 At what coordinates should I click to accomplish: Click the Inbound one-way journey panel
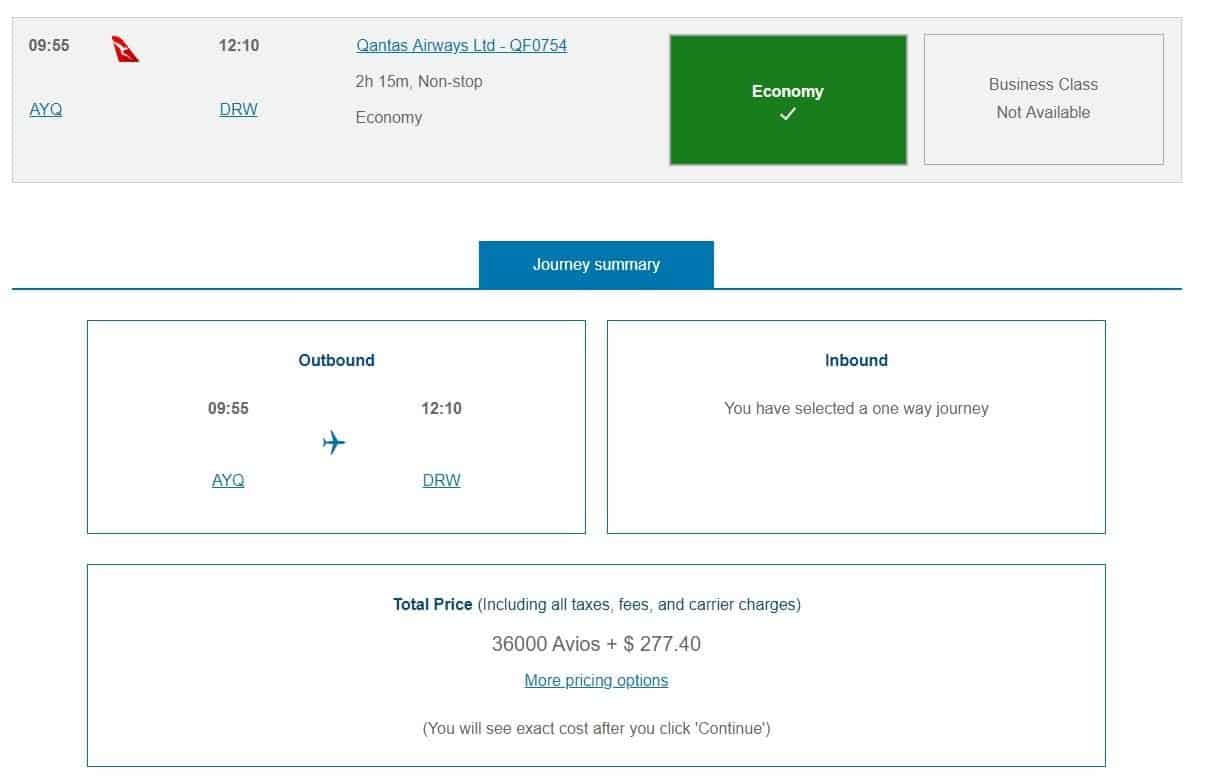[x=856, y=425]
